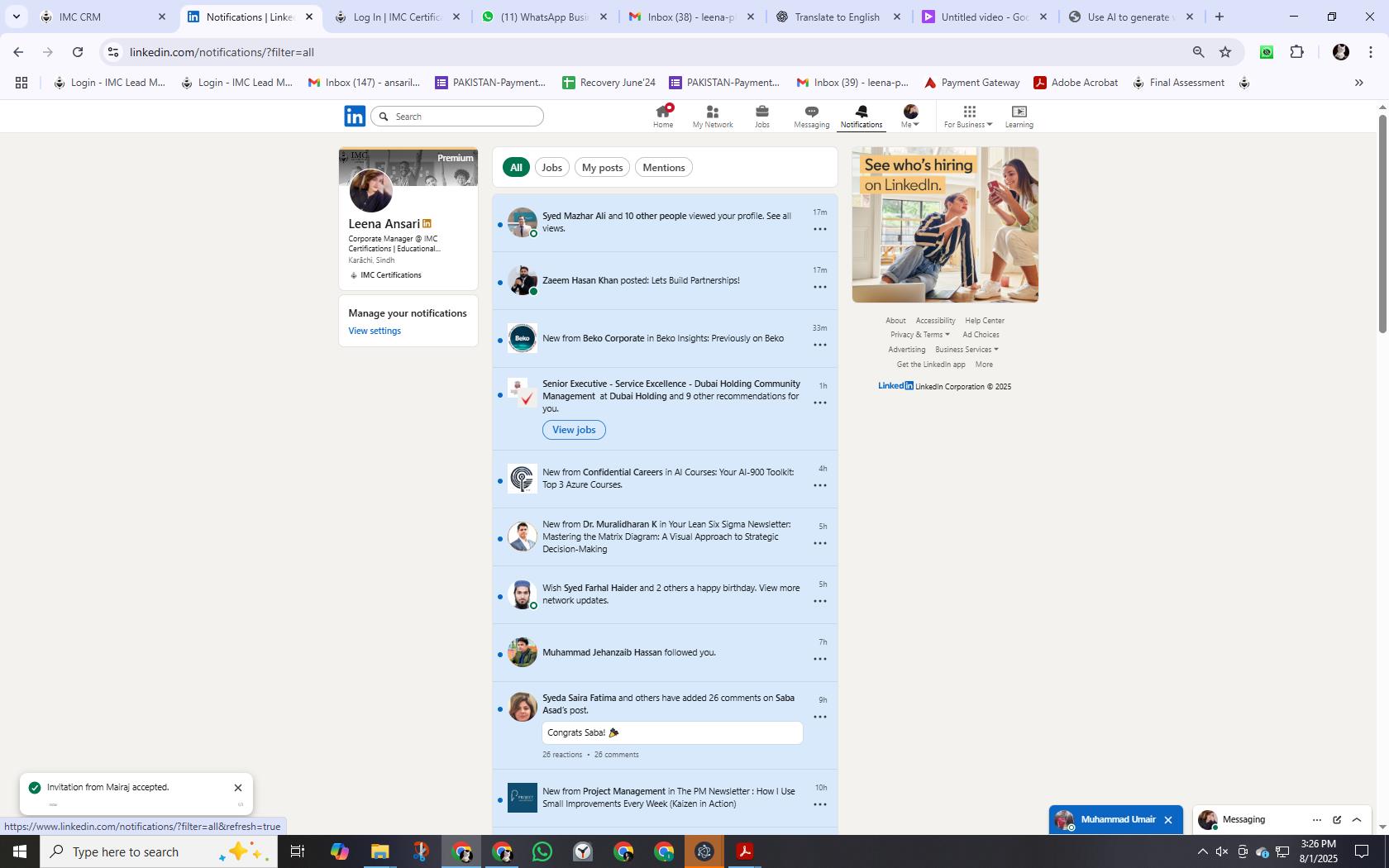The width and height of the screenshot is (1389, 868).
Task: Reload the current page
Action: click(x=78, y=52)
